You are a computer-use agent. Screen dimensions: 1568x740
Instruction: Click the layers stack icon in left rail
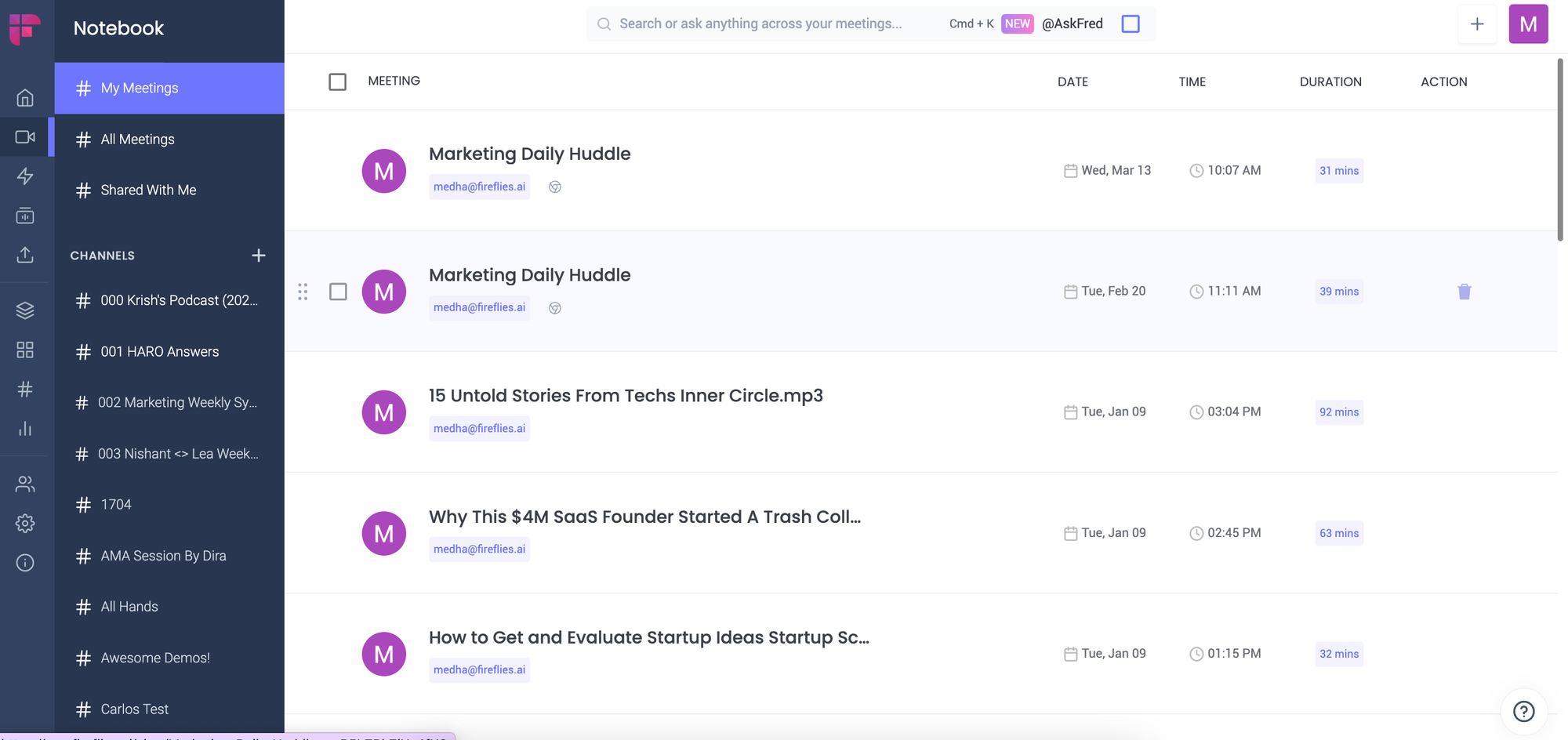tap(25, 310)
